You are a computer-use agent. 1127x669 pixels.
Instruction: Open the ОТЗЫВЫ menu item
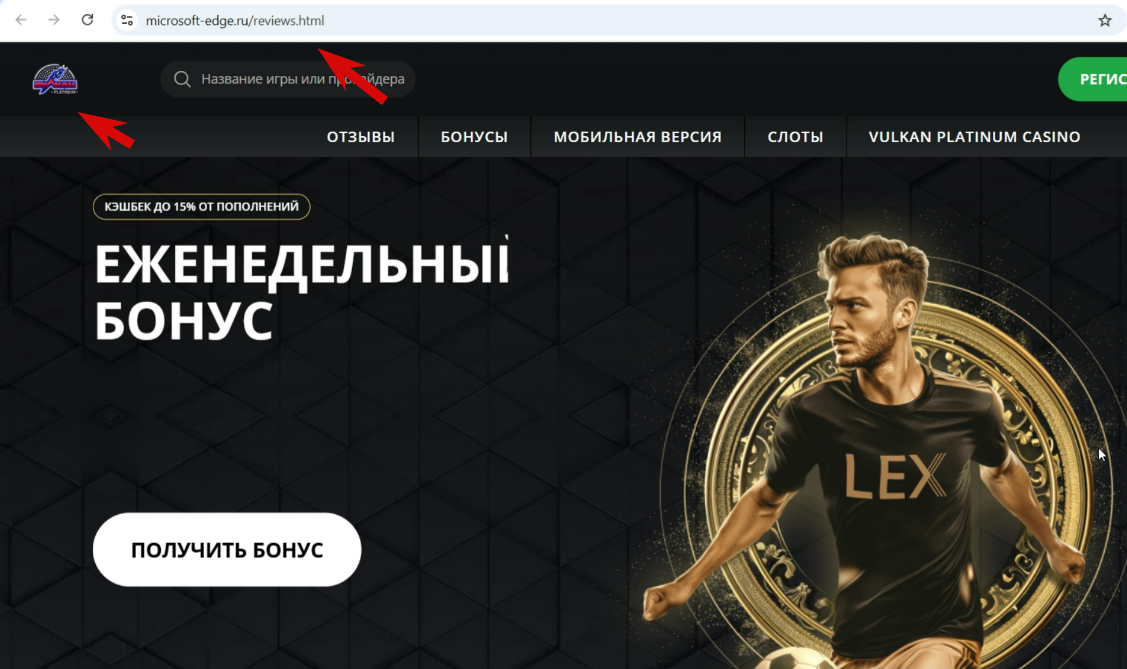(x=361, y=137)
